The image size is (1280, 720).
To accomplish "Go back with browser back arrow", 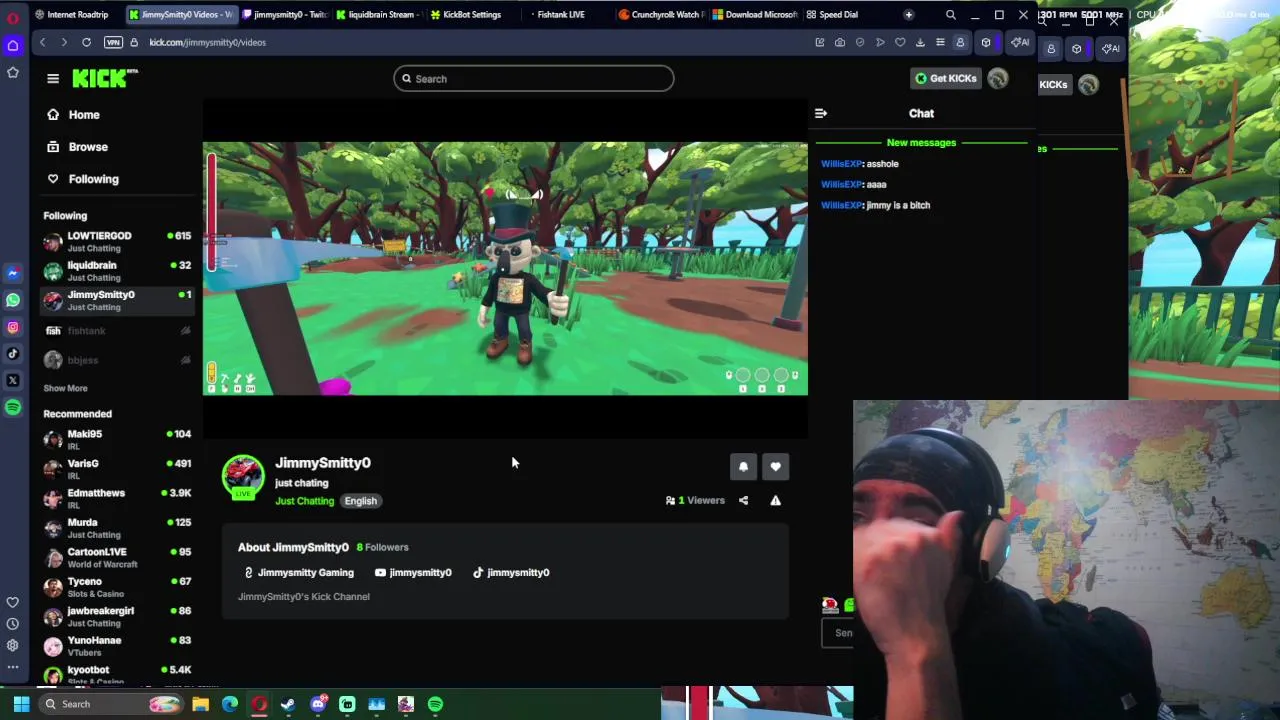I will 42,42.
